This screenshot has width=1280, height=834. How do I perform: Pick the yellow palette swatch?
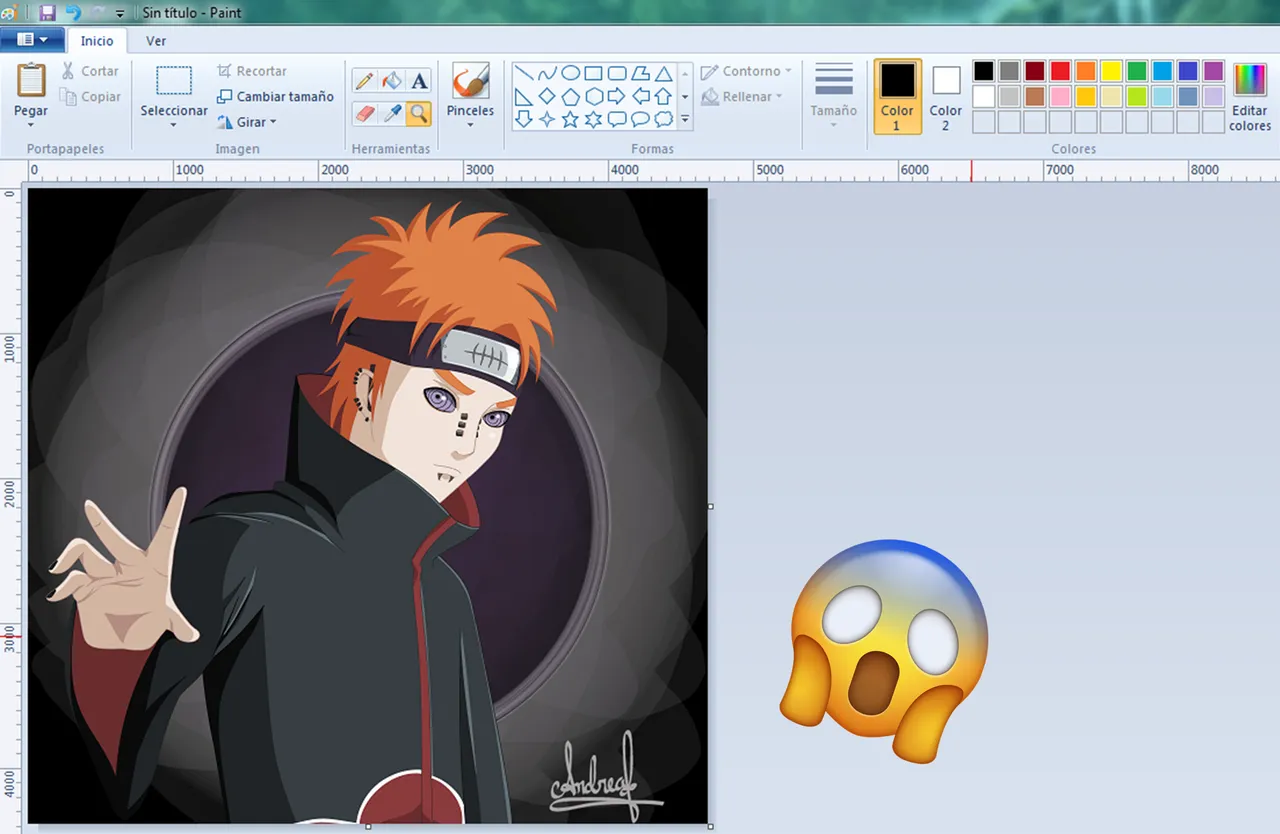coord(1111,71)
